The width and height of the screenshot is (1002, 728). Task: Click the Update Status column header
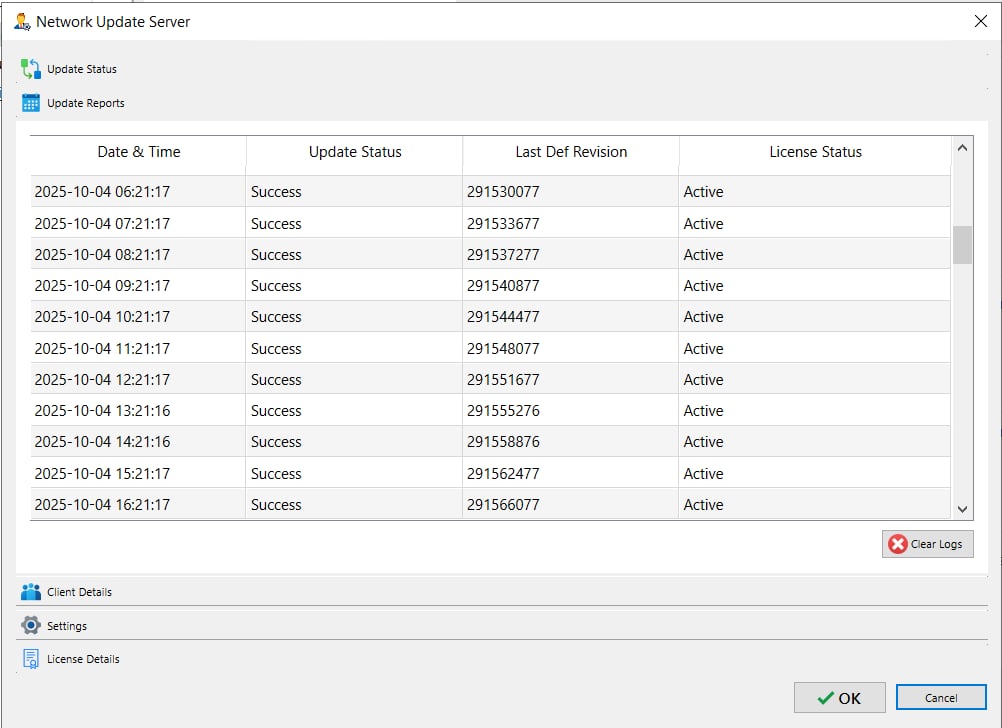355,152
